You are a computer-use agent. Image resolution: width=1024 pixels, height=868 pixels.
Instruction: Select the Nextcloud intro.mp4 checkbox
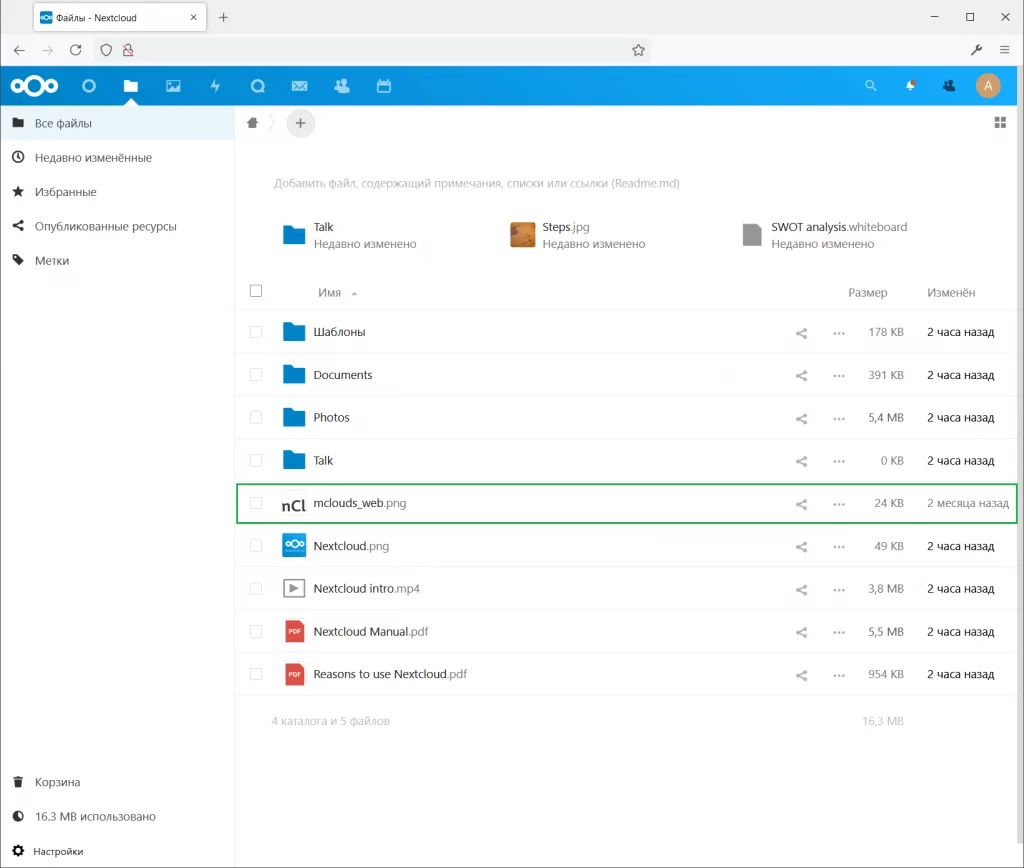click(x=256, y=588)
